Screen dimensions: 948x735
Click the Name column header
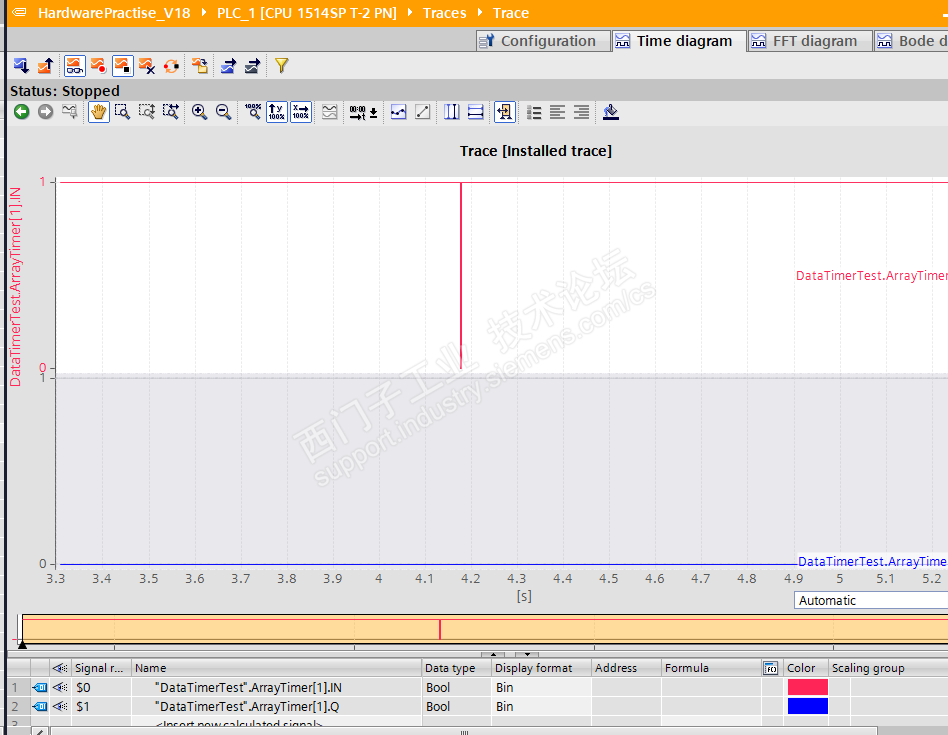coord(276,668)
